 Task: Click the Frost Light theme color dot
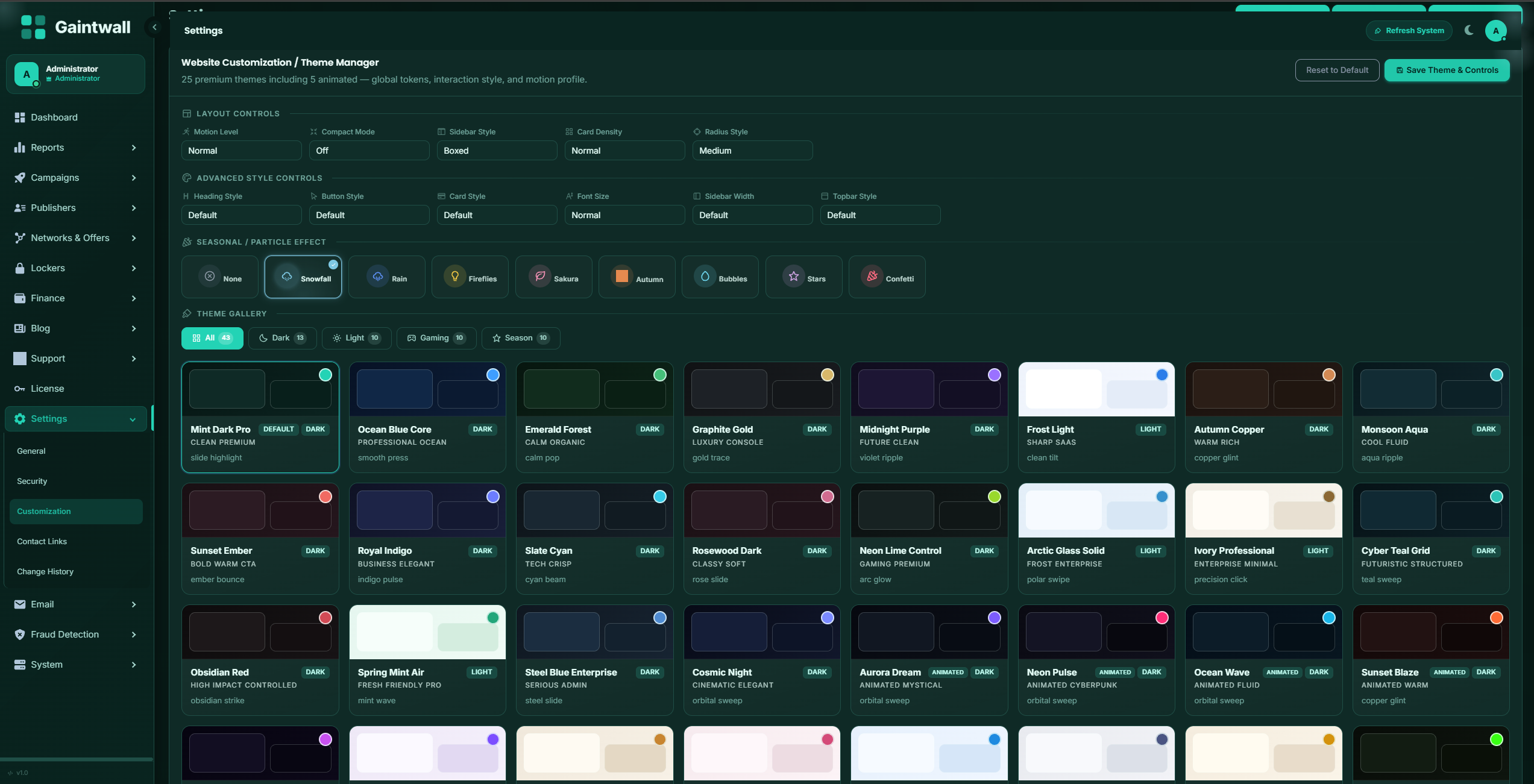(x=1162, y=374)
